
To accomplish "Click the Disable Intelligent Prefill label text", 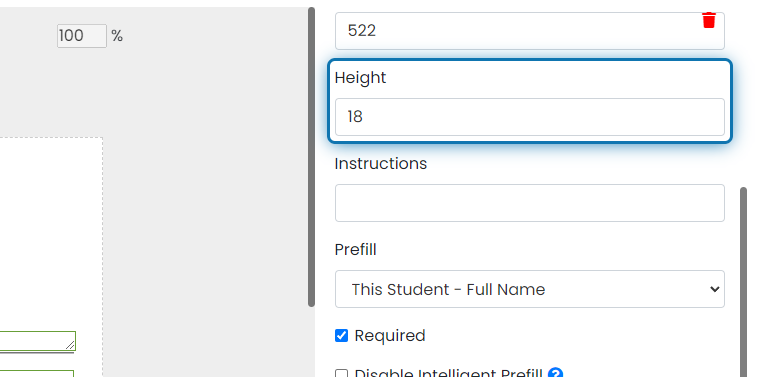I will pyautogui.click(x=448, y=374).
